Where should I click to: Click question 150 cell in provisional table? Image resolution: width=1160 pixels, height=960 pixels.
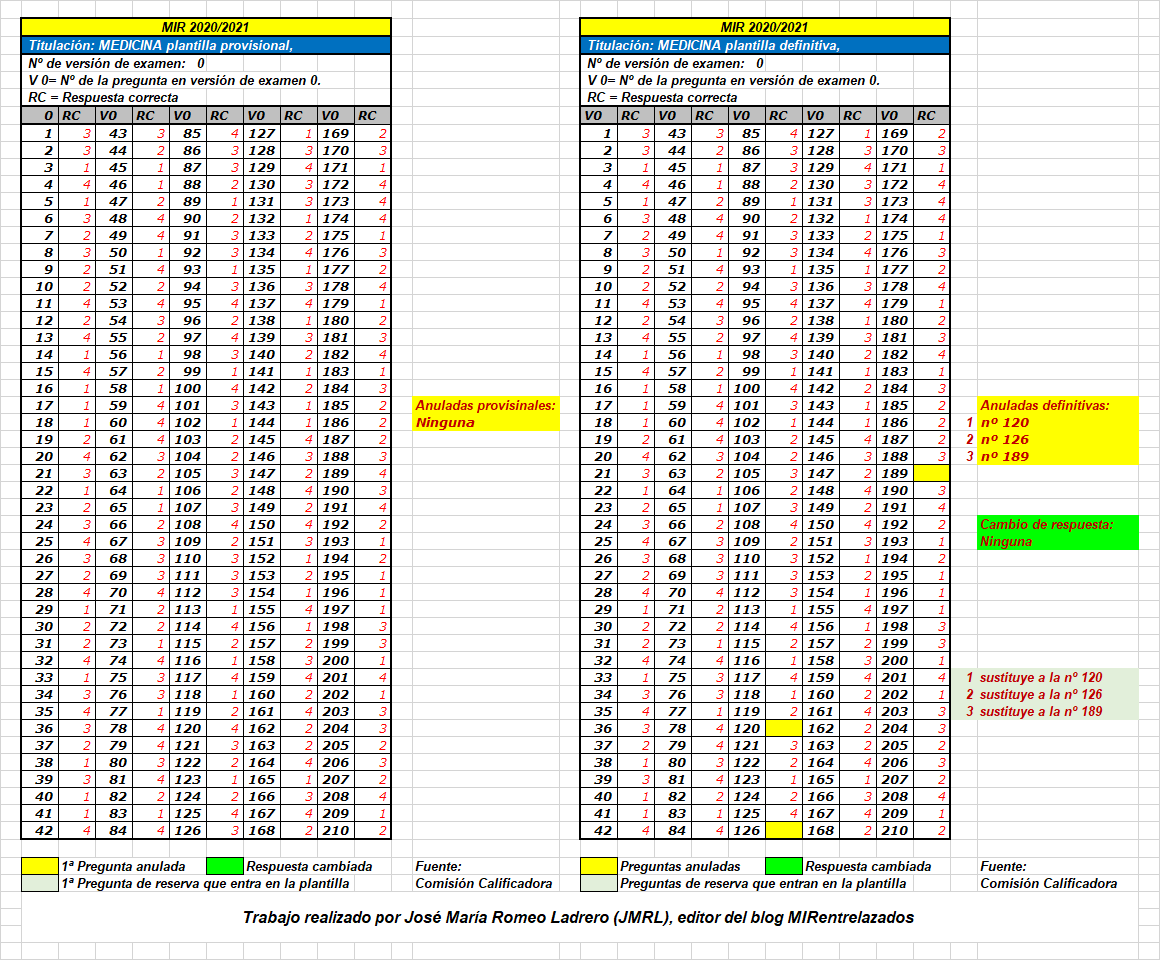262,524
